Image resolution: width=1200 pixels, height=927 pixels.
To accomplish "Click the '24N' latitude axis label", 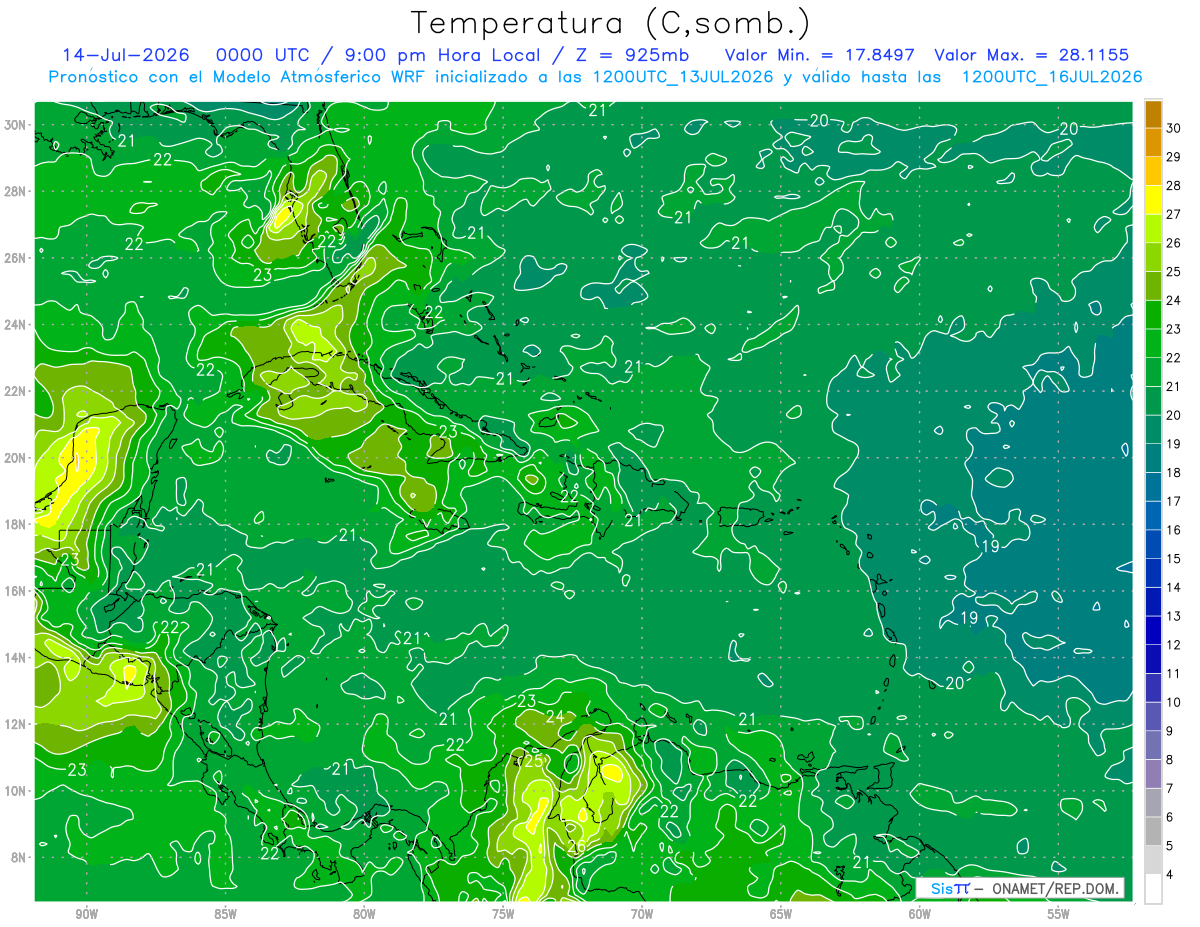I will (x=17, y=325).
